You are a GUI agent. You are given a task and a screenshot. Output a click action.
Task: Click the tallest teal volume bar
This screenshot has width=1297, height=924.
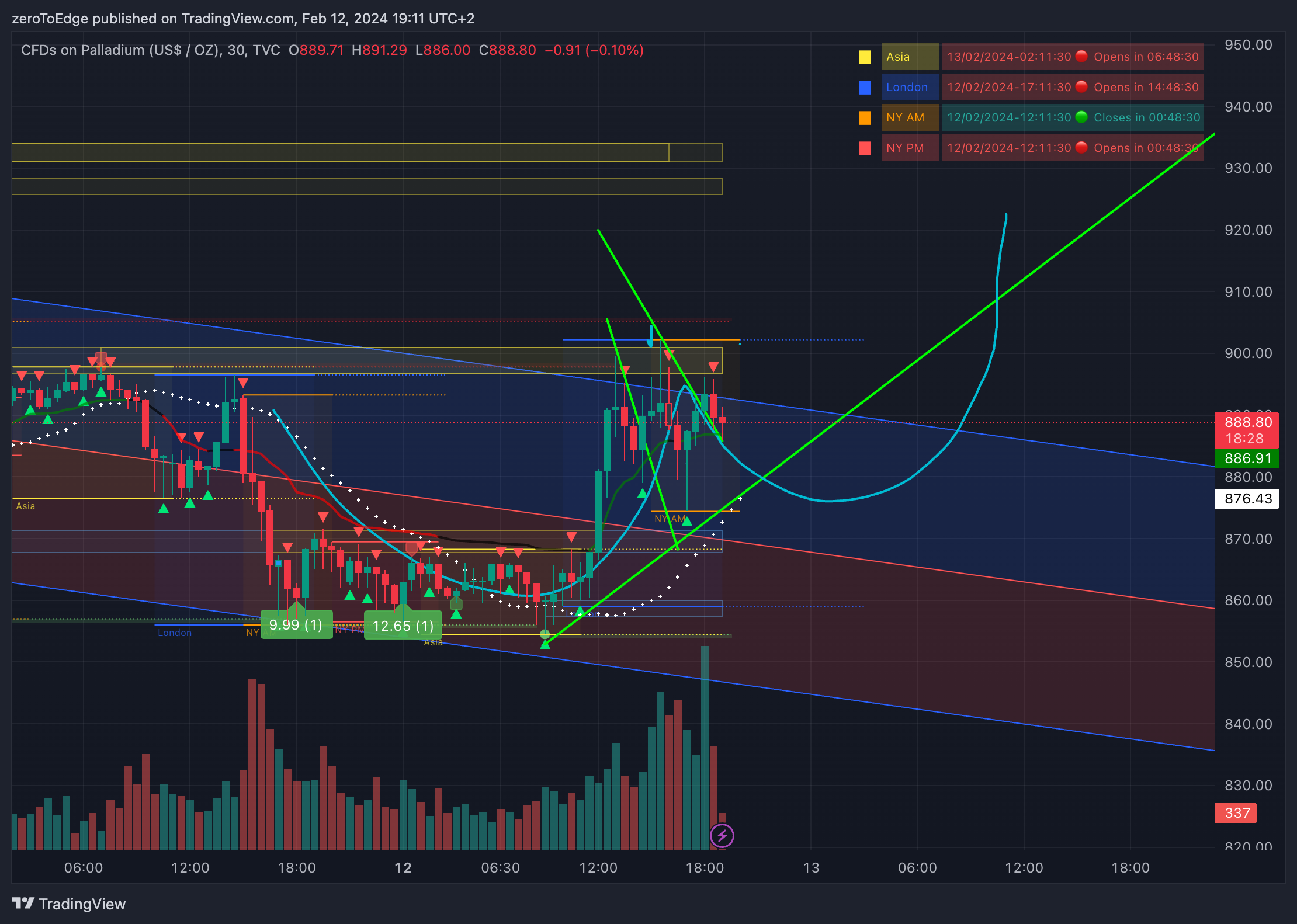[705, 748]
